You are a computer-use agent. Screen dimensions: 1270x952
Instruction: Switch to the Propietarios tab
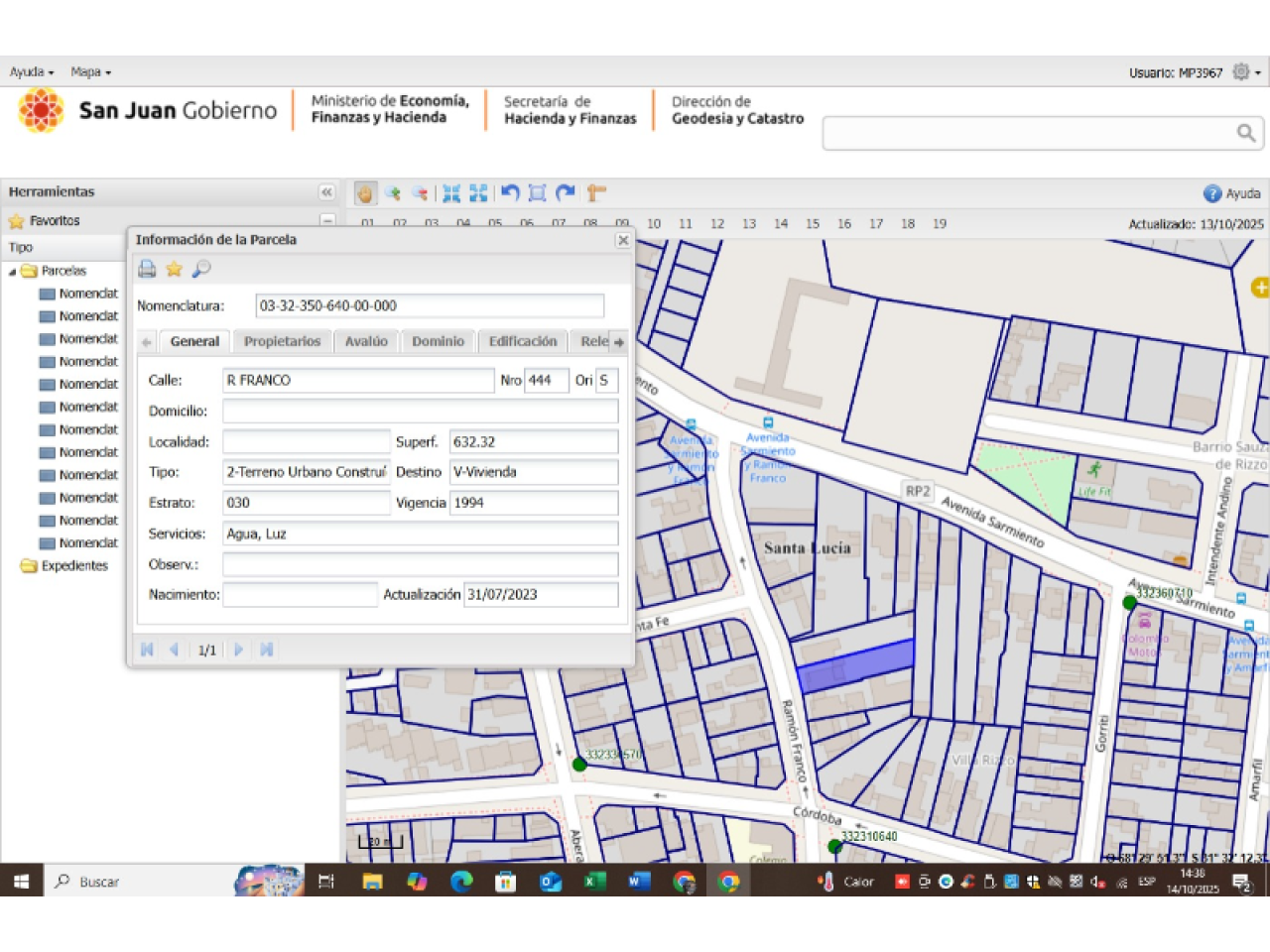pyautogui.click(x=282, y=341)
